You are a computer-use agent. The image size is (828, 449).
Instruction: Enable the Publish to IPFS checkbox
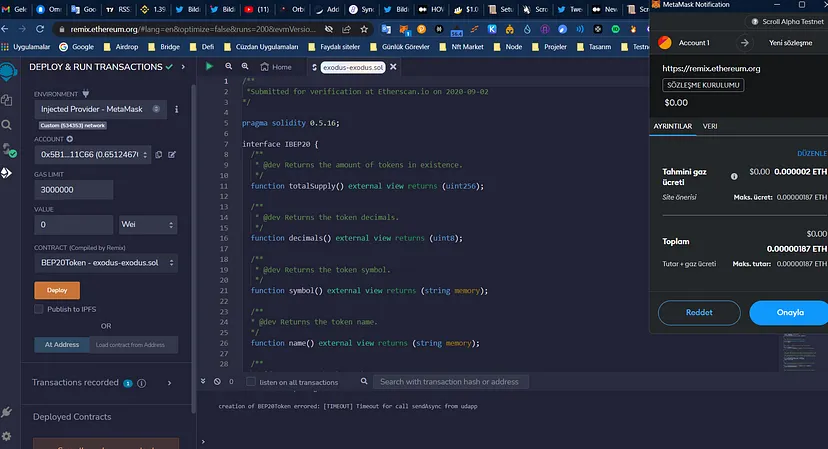coord(39,310)
